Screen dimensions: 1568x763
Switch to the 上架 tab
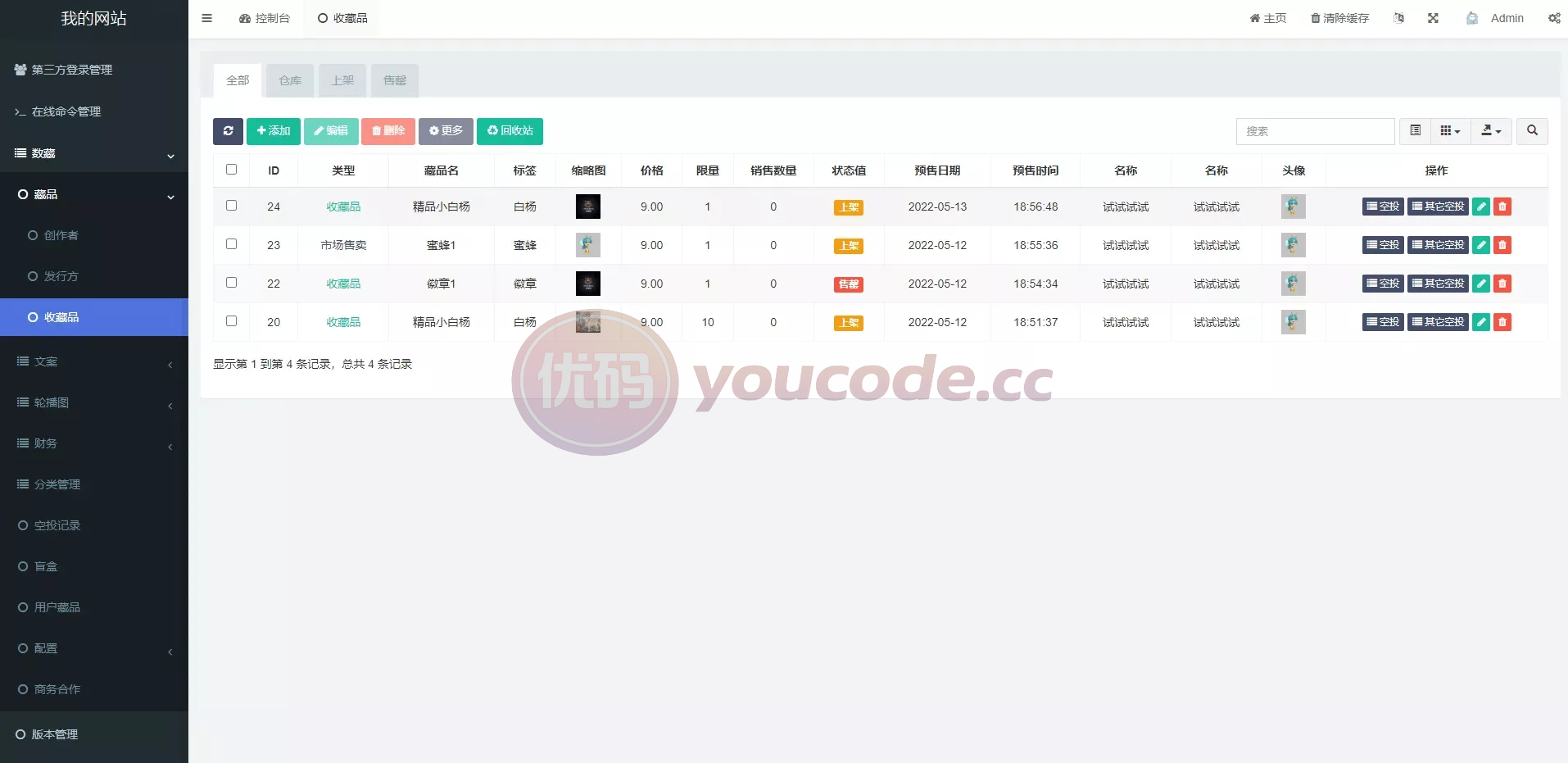(x=342, y=80)
